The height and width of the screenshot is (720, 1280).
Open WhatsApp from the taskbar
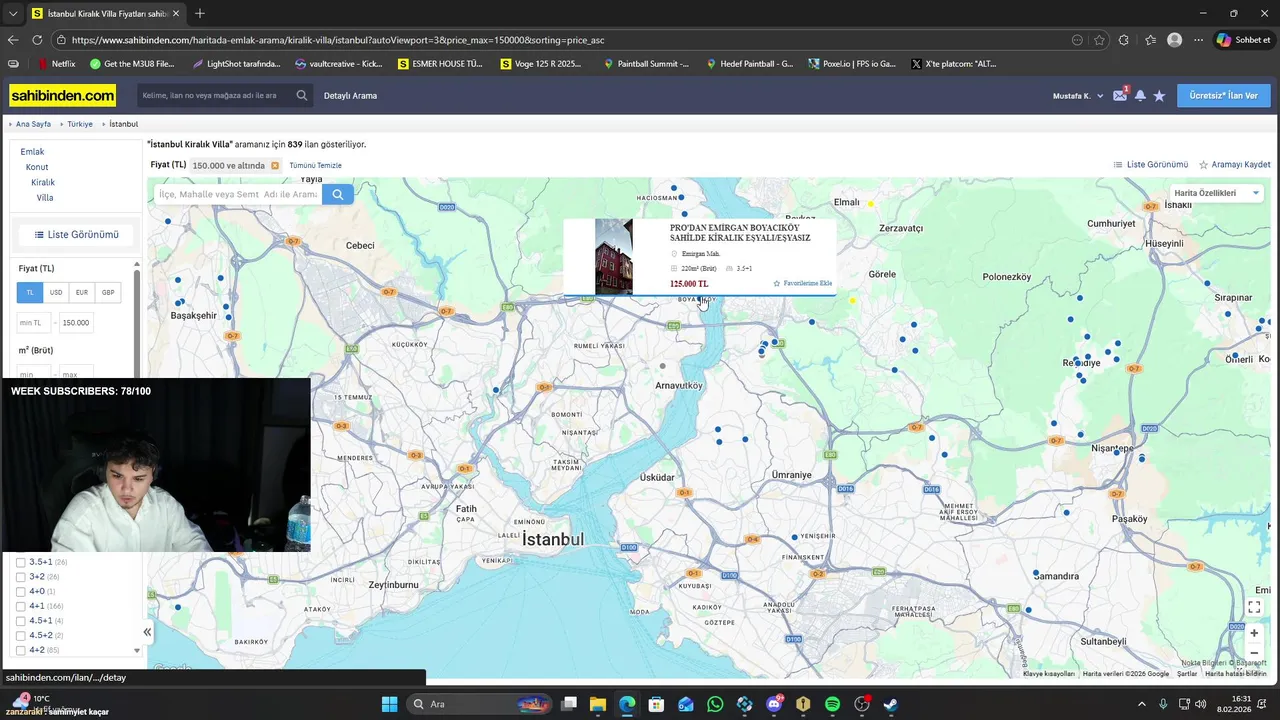715,704
